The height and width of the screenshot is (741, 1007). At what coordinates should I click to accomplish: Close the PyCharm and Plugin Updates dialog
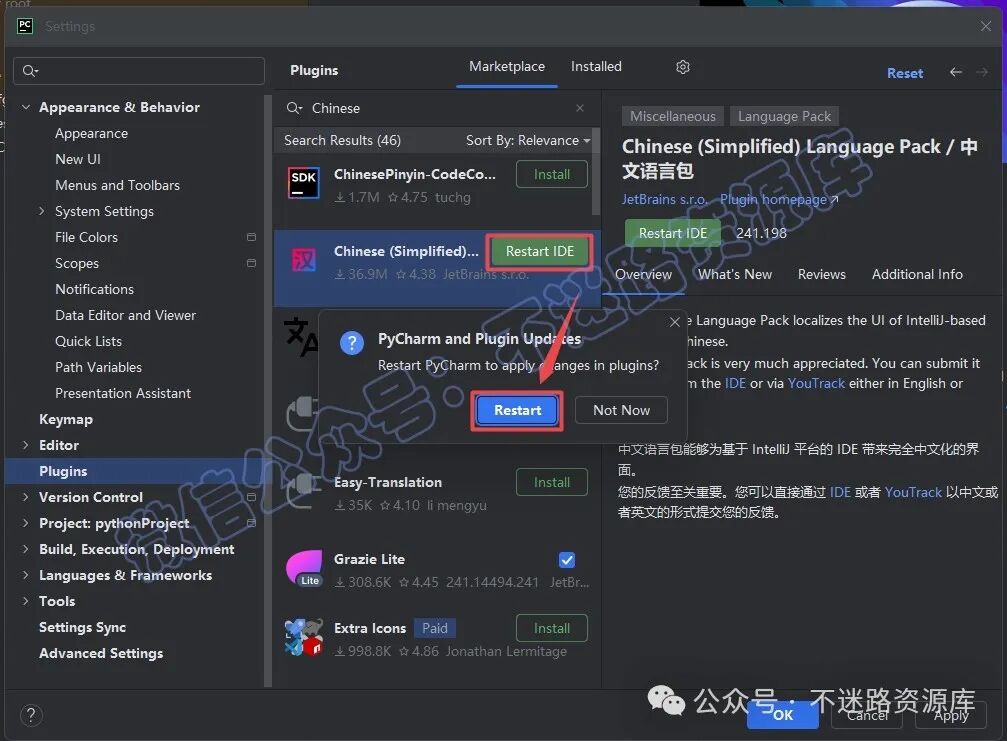pyautogui.click(x=674, y=322)
